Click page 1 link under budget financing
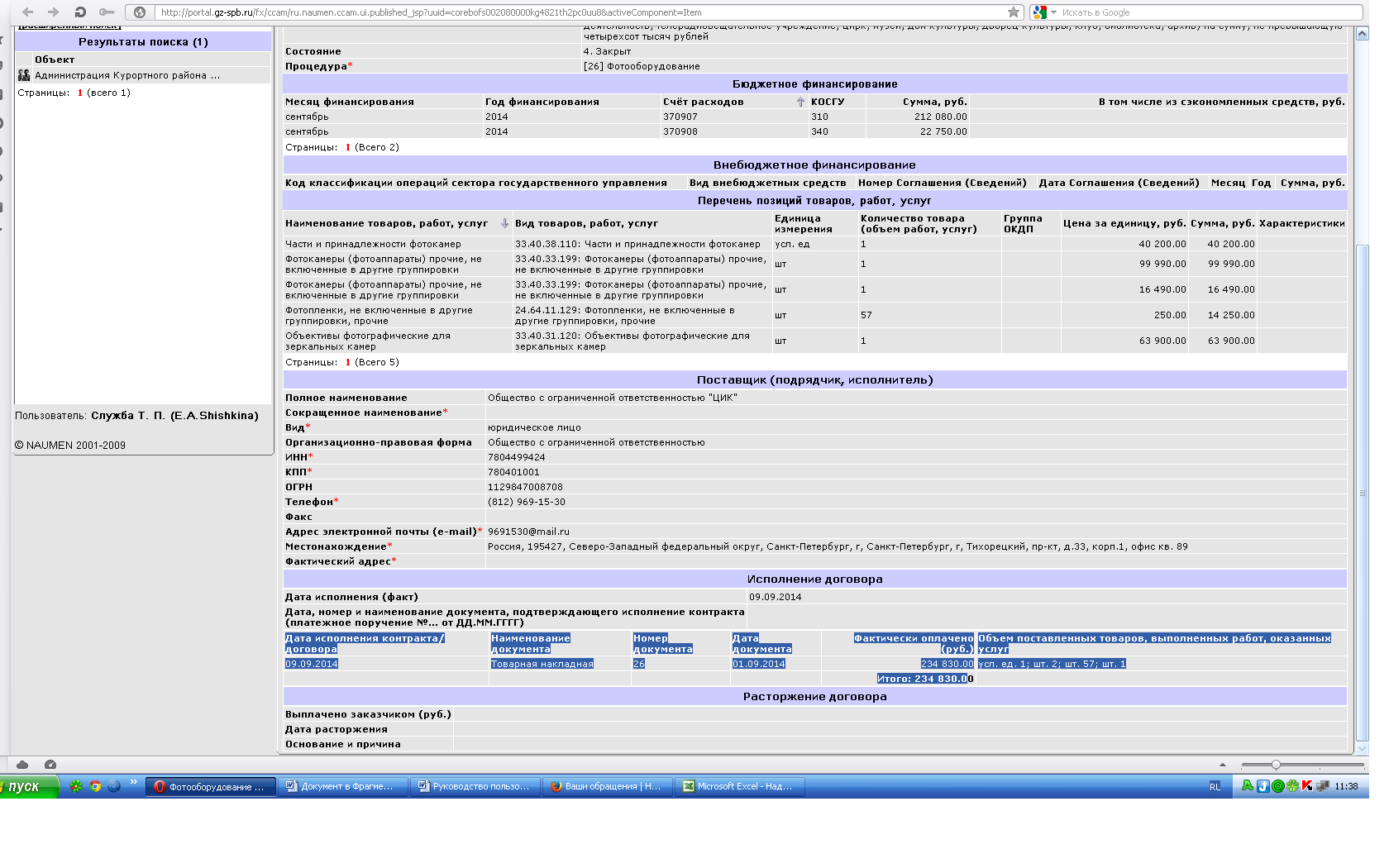 348,147
